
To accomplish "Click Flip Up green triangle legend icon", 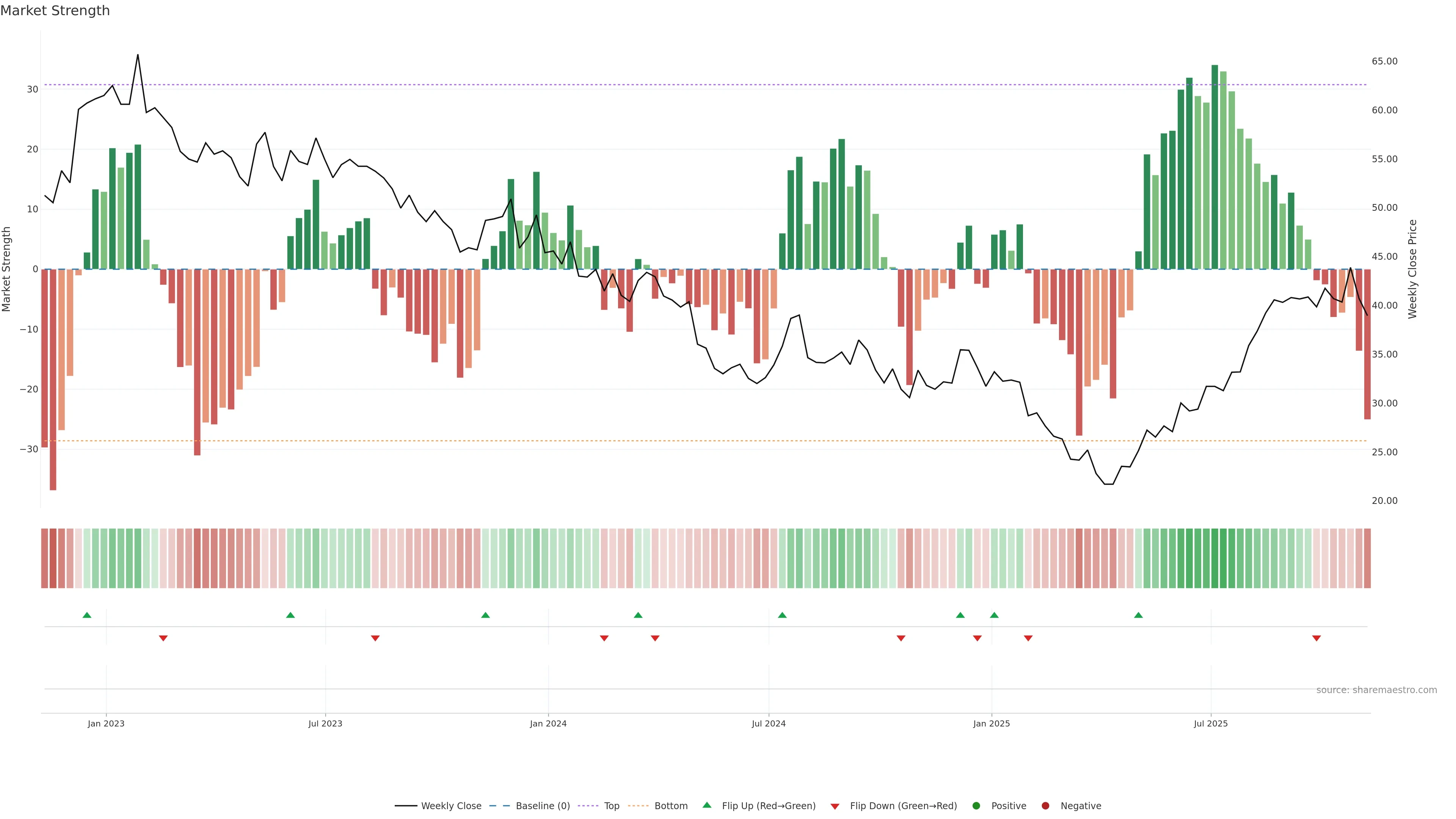I will point(706,805).
